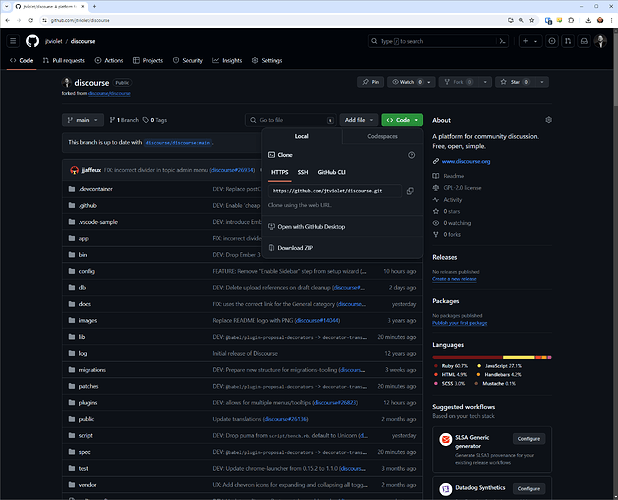618x500 pixels.
Task: Open the About settings gear icon
Action: (548, 120)
